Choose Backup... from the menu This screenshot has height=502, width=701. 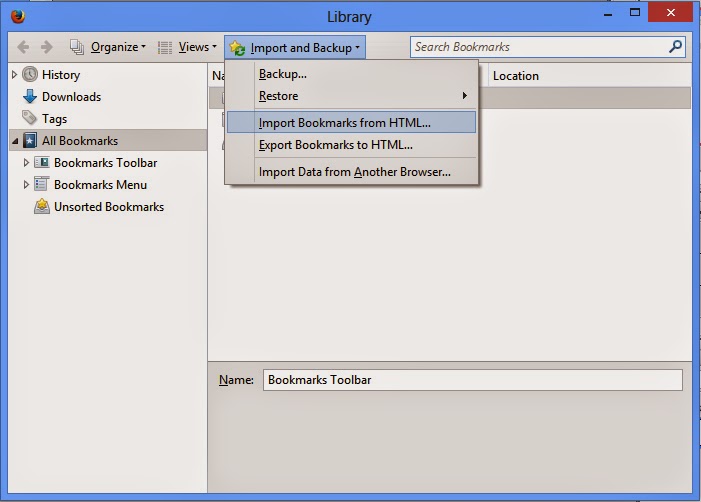tap(351, 74)
